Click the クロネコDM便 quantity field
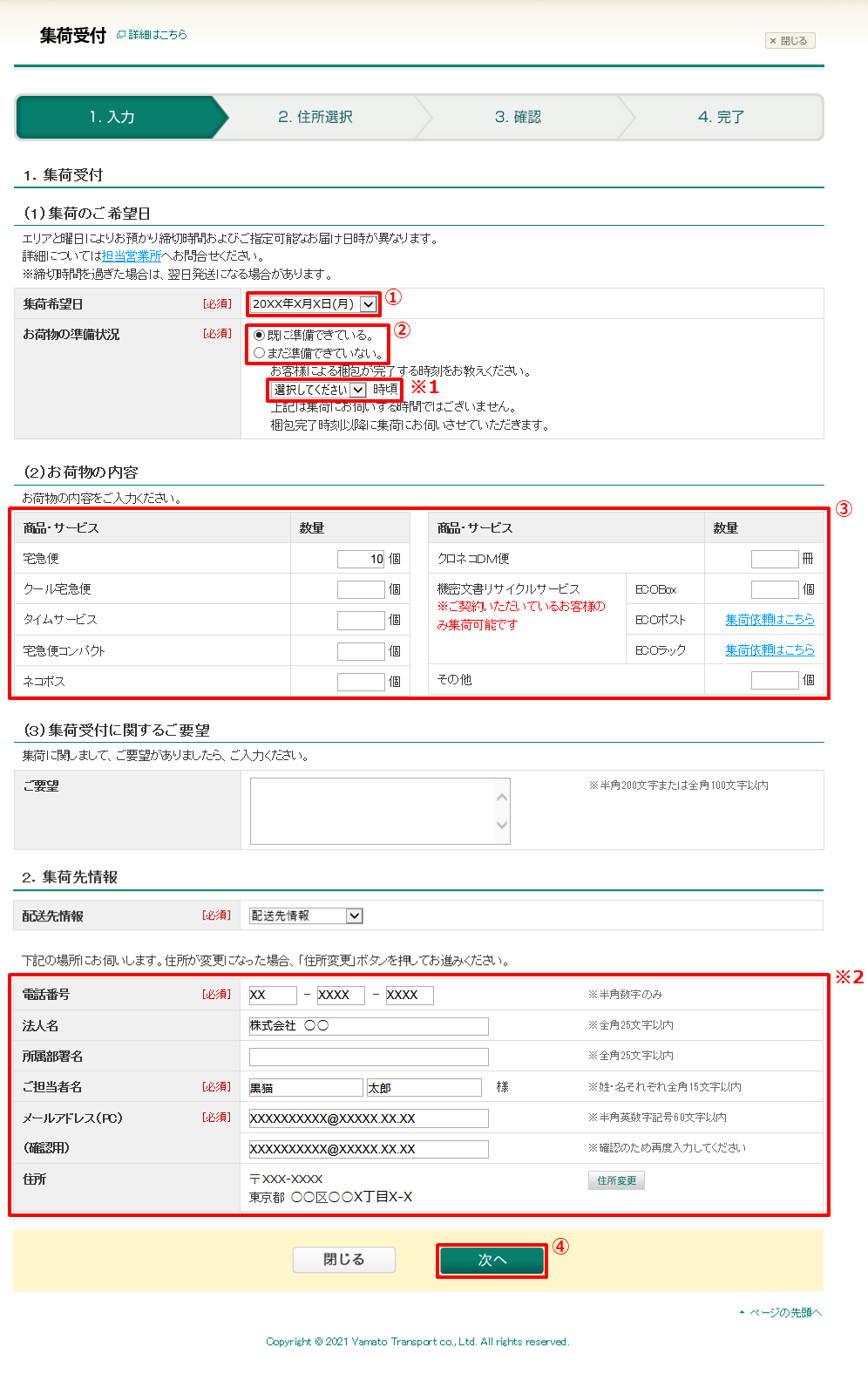This screenshot has height=1380, width=868. click(x=775, y=559)
